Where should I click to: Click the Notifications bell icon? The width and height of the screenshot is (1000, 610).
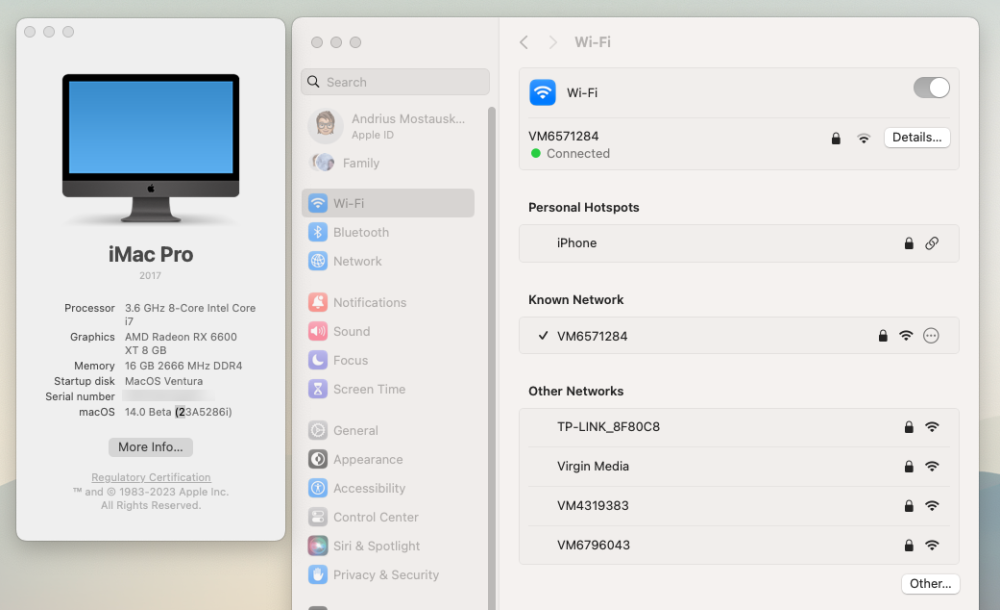coord(318,302)
